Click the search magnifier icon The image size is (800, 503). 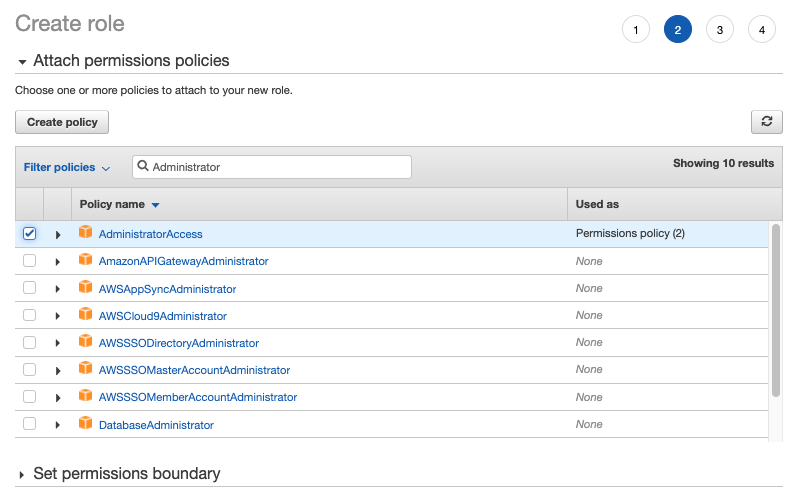coord(143,166)
